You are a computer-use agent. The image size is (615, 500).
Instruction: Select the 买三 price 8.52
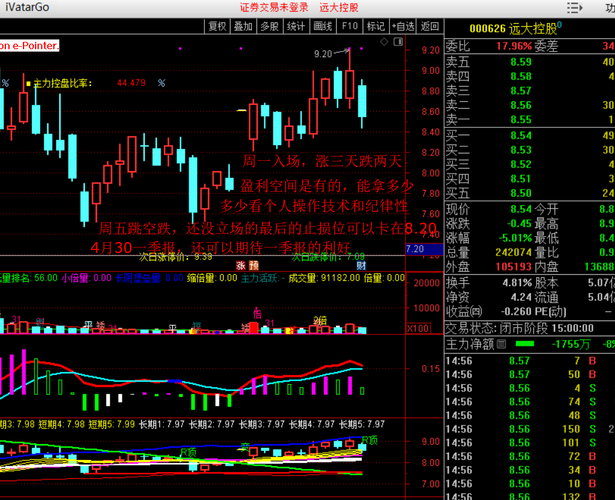[x=521, y=164]
